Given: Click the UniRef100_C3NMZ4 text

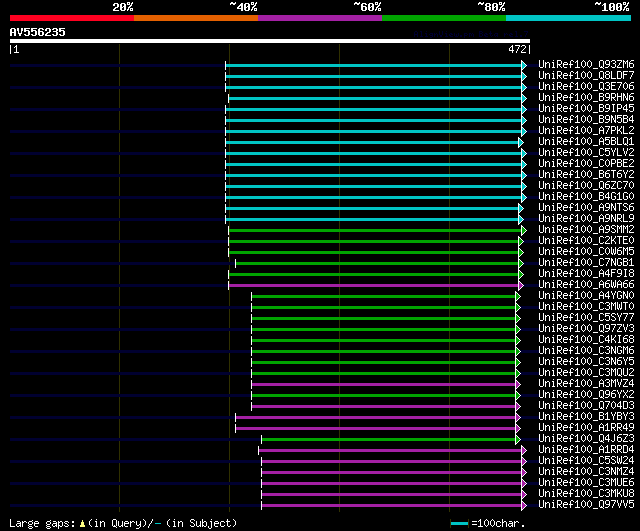Looking at the screenshot, I should click(586, 472).
